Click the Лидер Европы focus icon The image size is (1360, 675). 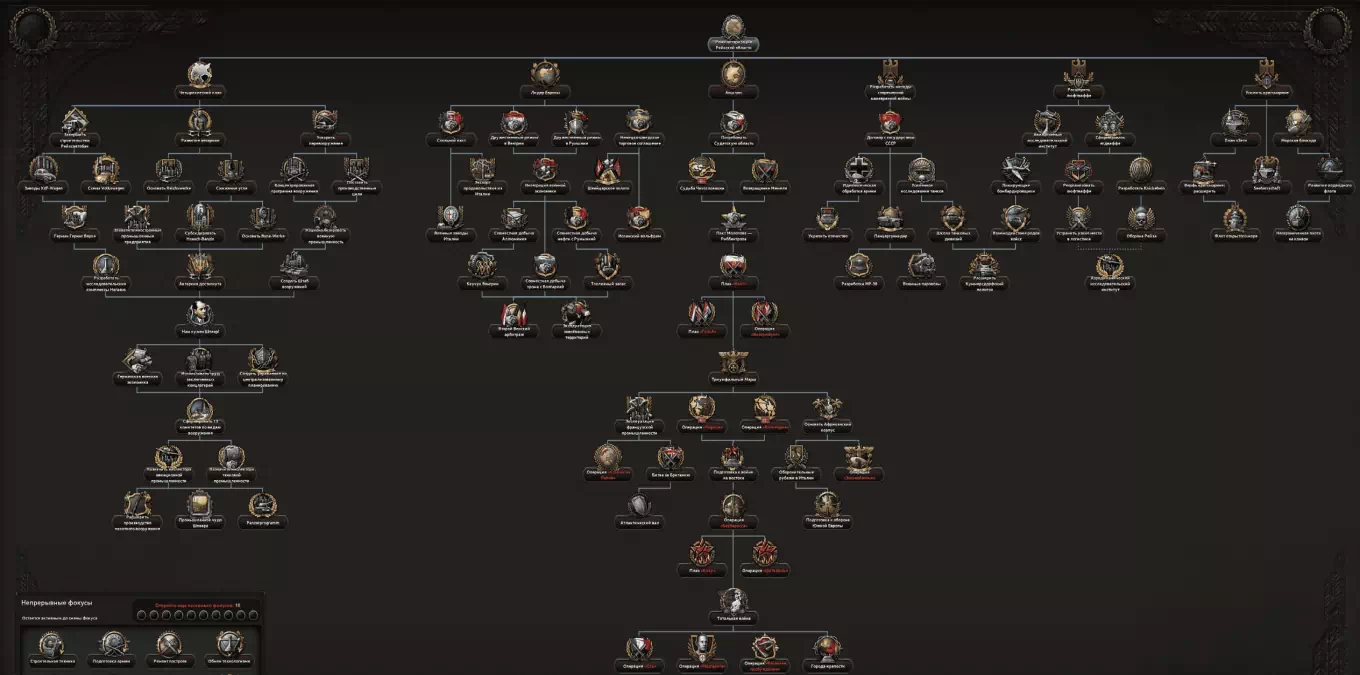(545, 75)
